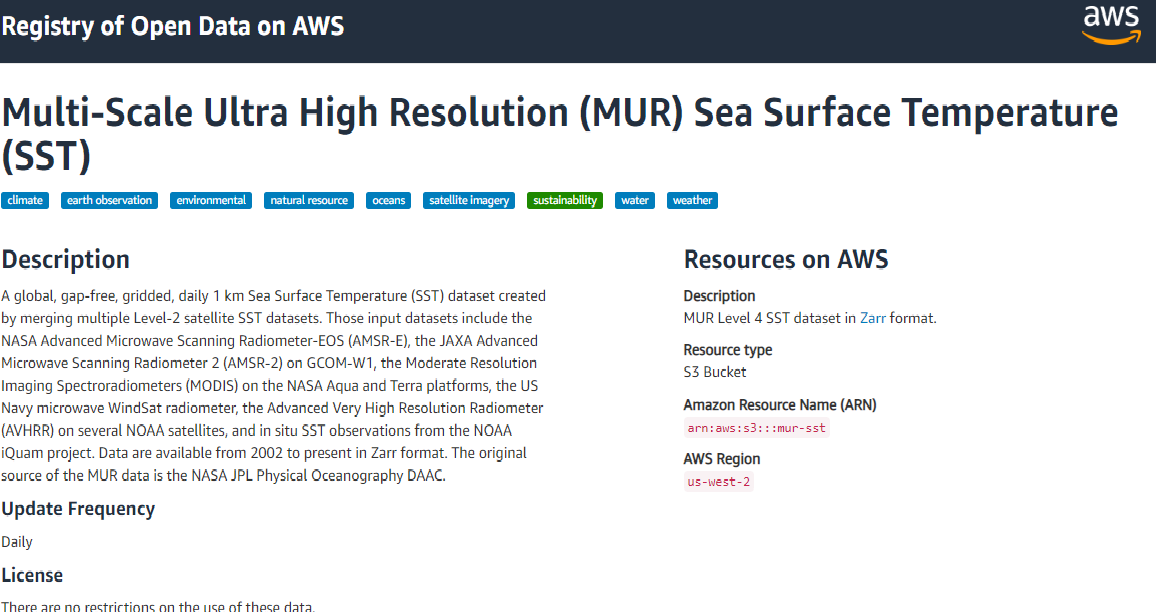Click the us-west-2 region code
Image resolution: width=1156 pixels, height=612 pixels.
(x=719, y=482)
